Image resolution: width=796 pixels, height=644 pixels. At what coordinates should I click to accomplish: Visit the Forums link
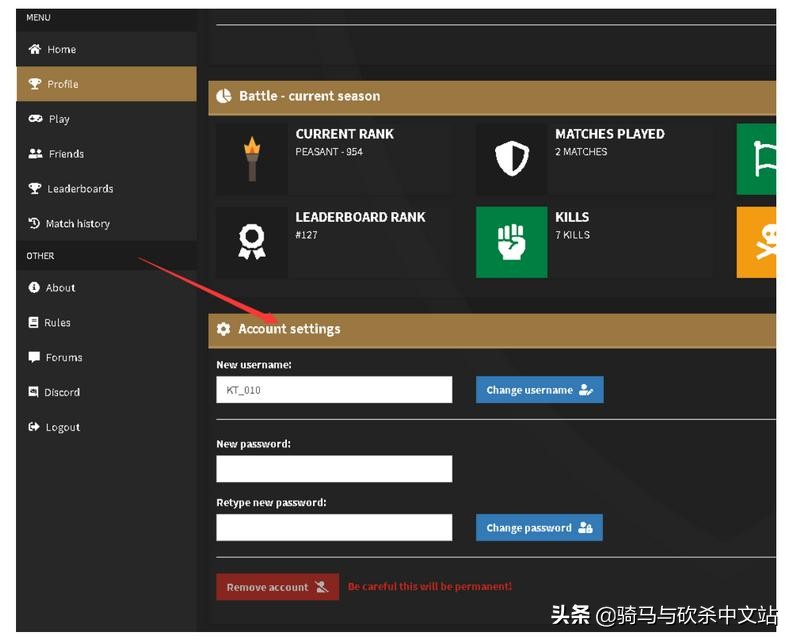[107, 357]
